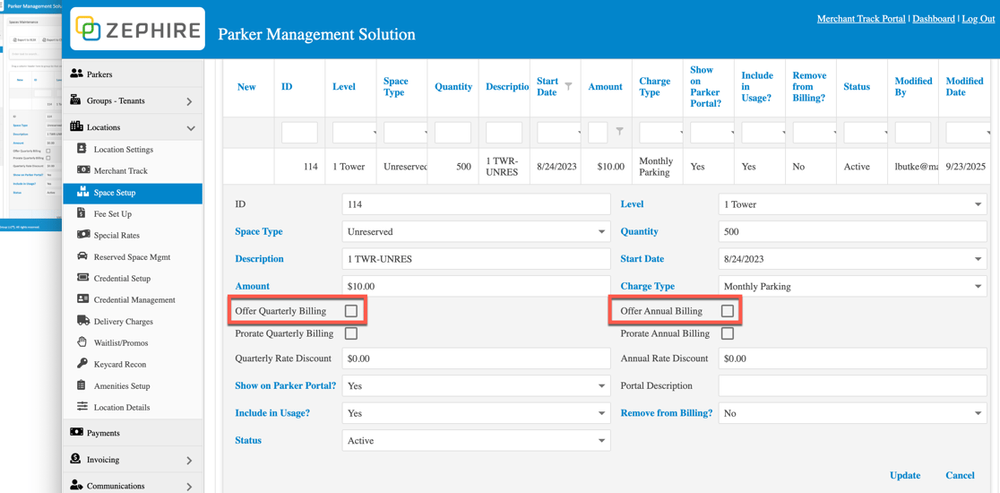This screenshot has width=1000, height=493.
Task: Click the Groups - Tenants register icon
Action: click(77, 100)
